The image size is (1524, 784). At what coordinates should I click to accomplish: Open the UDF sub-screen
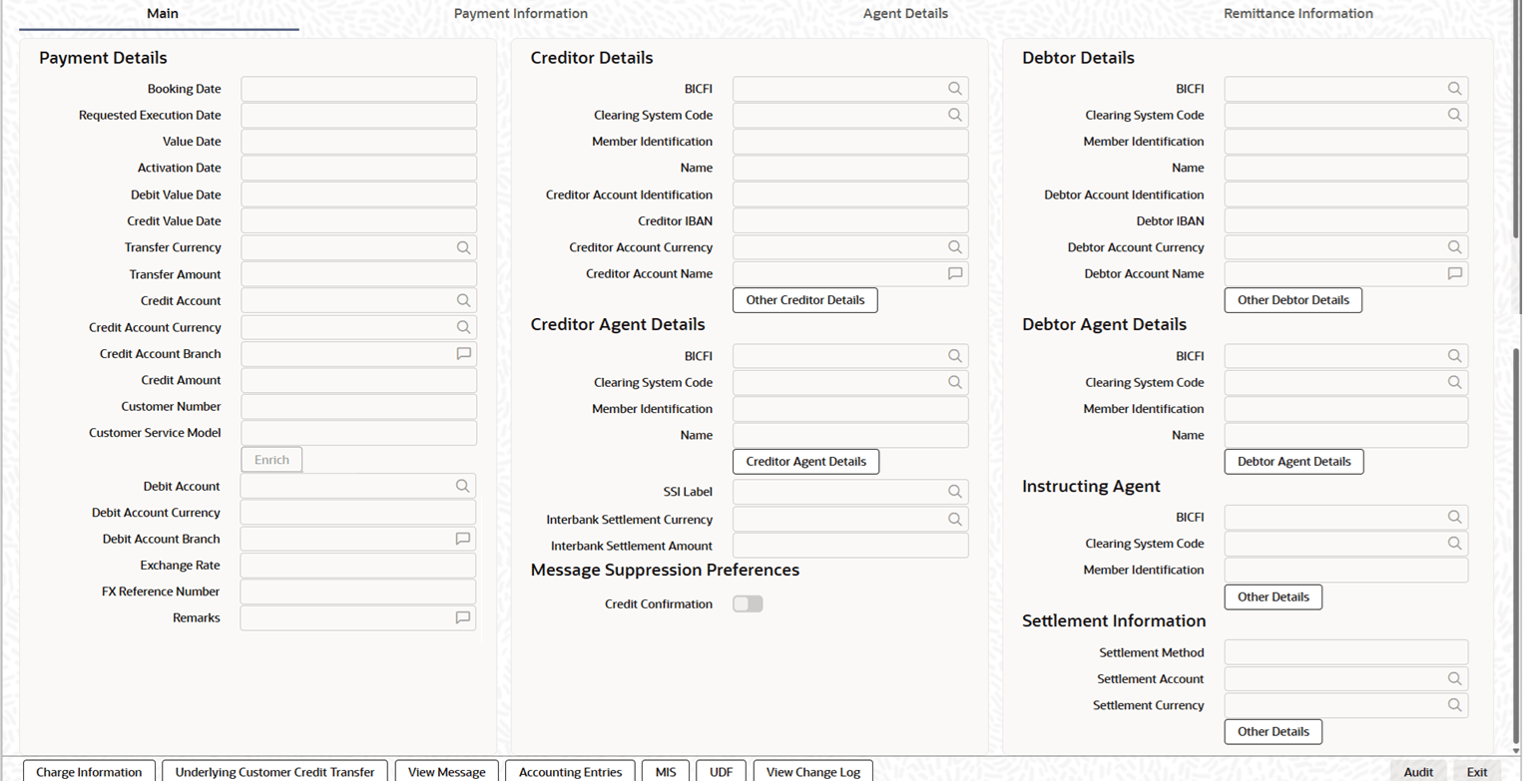721,772
